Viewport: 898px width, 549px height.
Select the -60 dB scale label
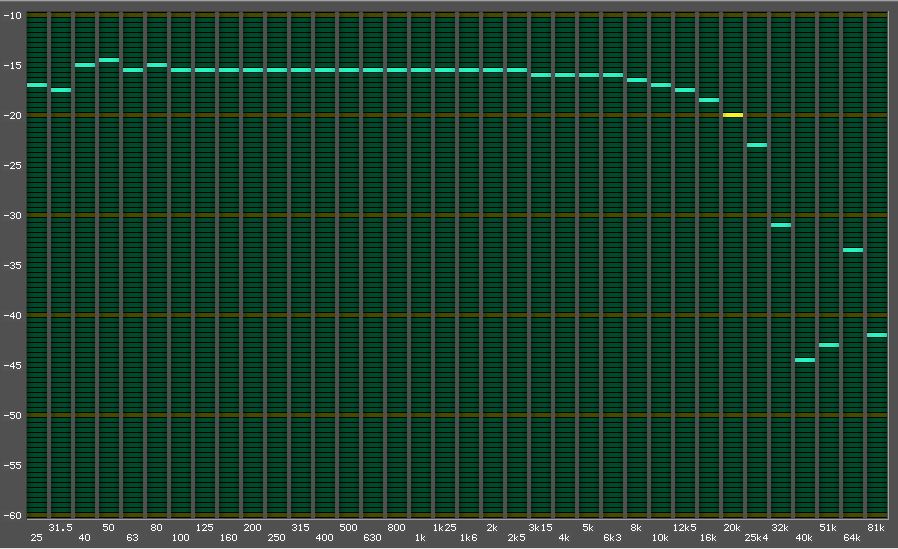point(12,515)
